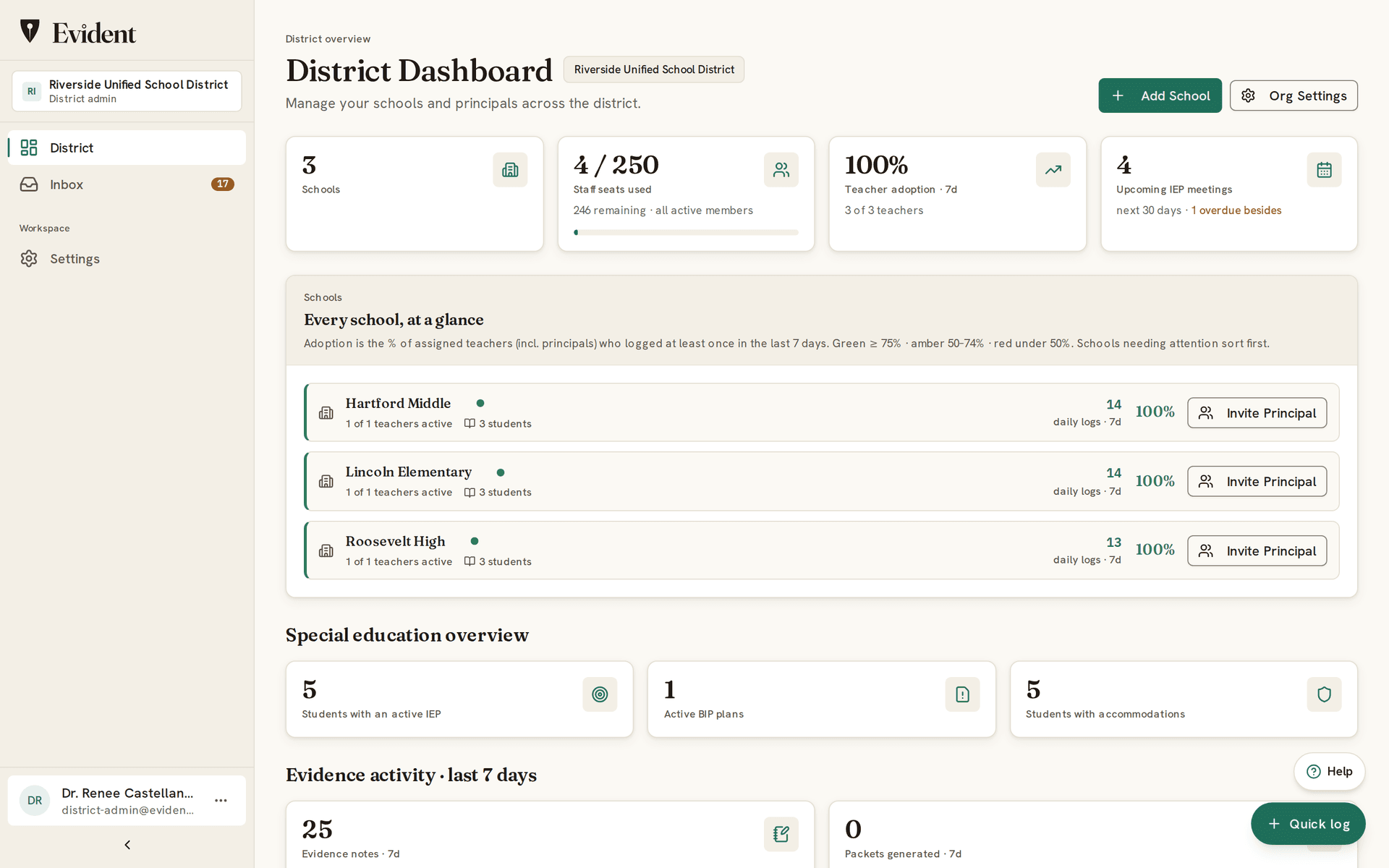Click the book icon beside Lincoln Elementary students

point(470,493)
